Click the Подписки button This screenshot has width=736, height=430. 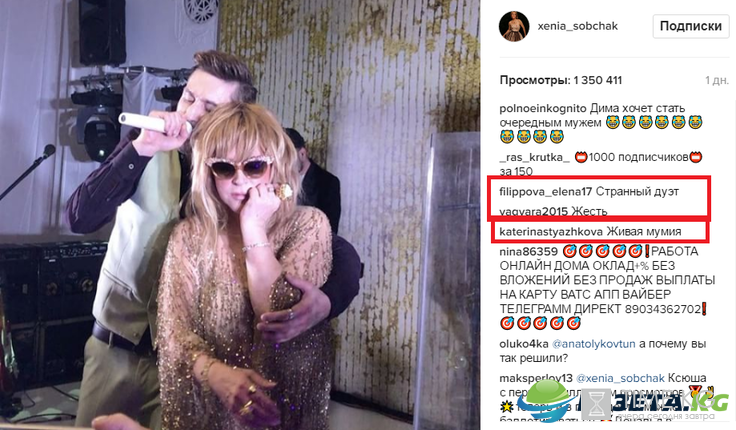point(690,26)
